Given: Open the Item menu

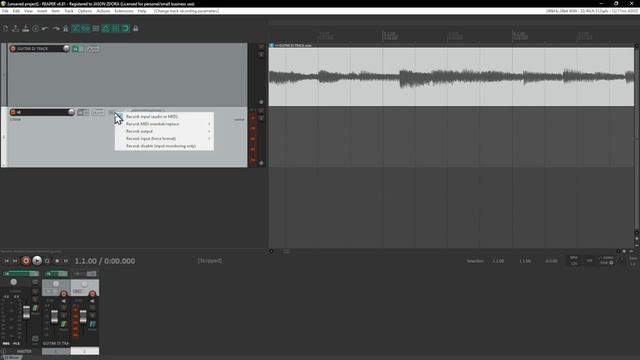Looking at the screenshot, I should click(56, 11).
